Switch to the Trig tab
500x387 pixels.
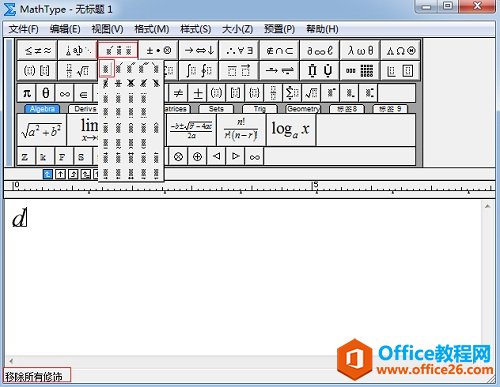(260, 109)
